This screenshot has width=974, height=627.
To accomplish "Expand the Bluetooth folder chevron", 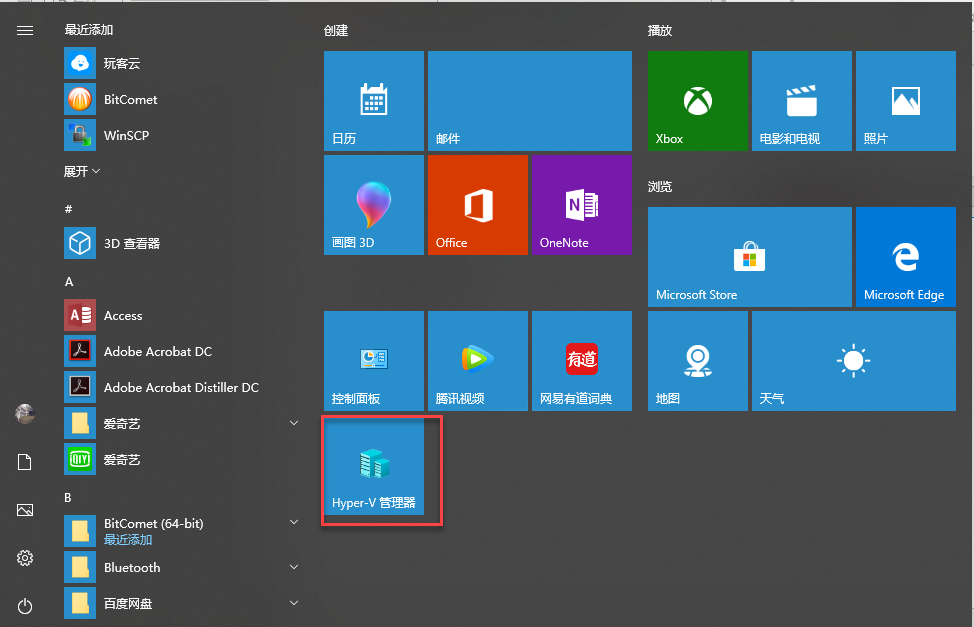I will tap(294, 567).
